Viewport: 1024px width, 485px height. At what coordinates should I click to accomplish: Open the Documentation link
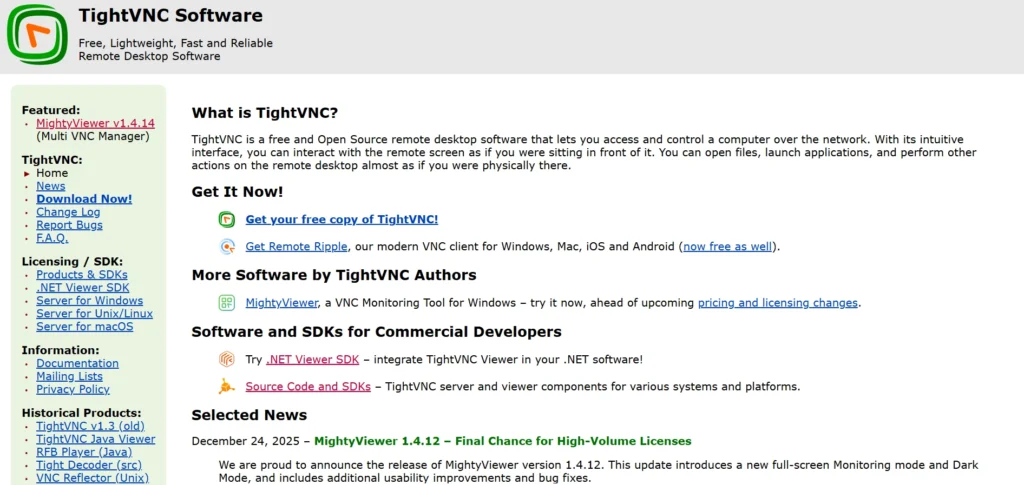77,364
